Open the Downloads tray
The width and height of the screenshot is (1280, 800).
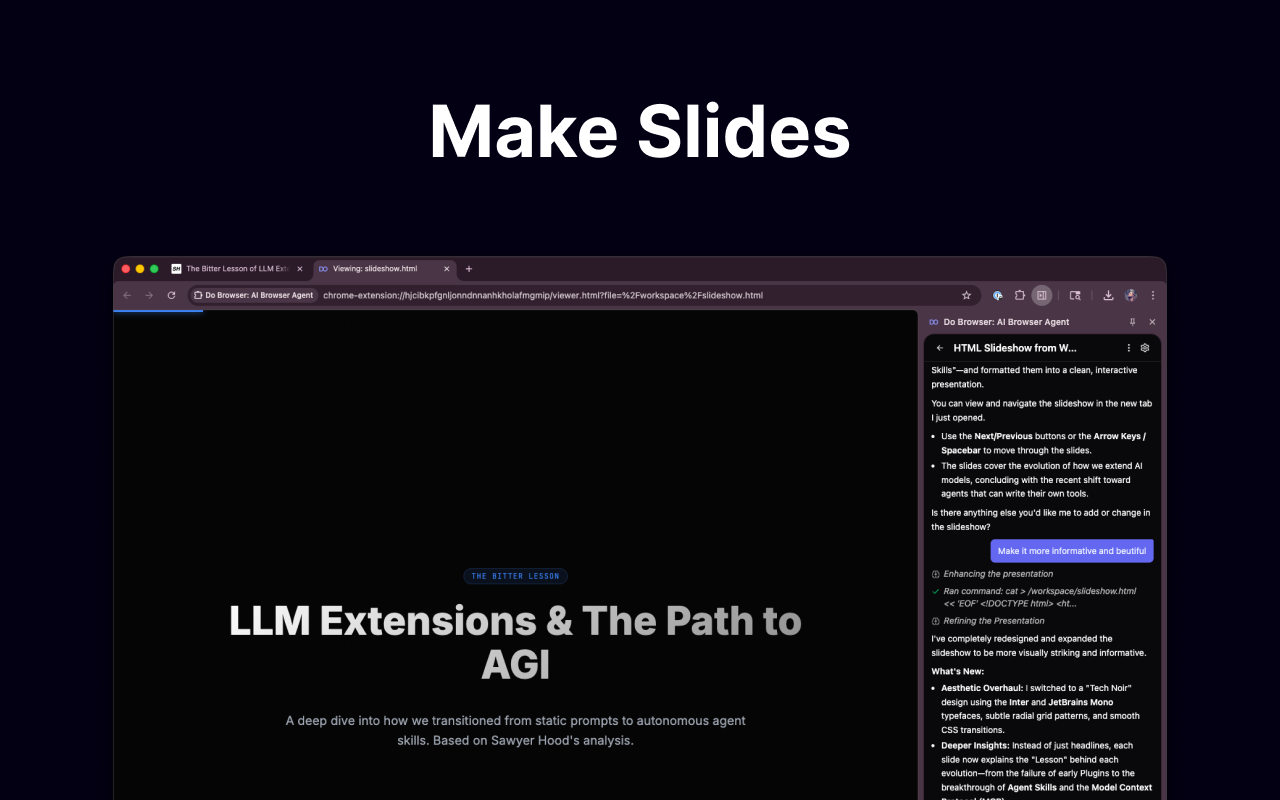(x=1108, y=295)
